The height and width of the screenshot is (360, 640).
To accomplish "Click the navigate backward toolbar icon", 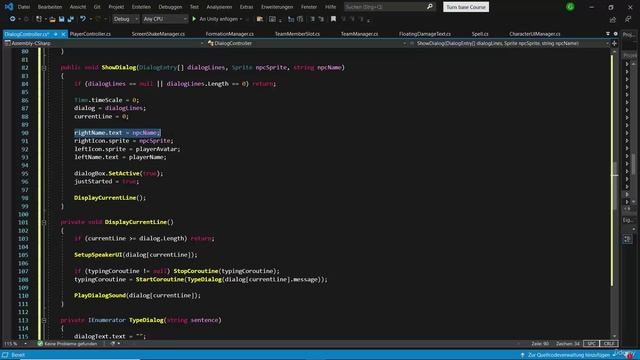I will click(12, 19).
